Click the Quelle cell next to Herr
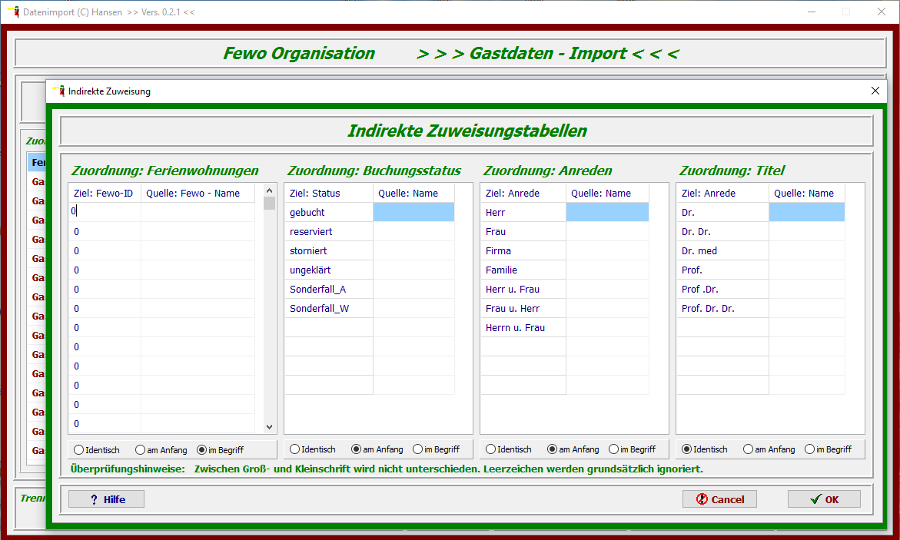 click(607, 212)
